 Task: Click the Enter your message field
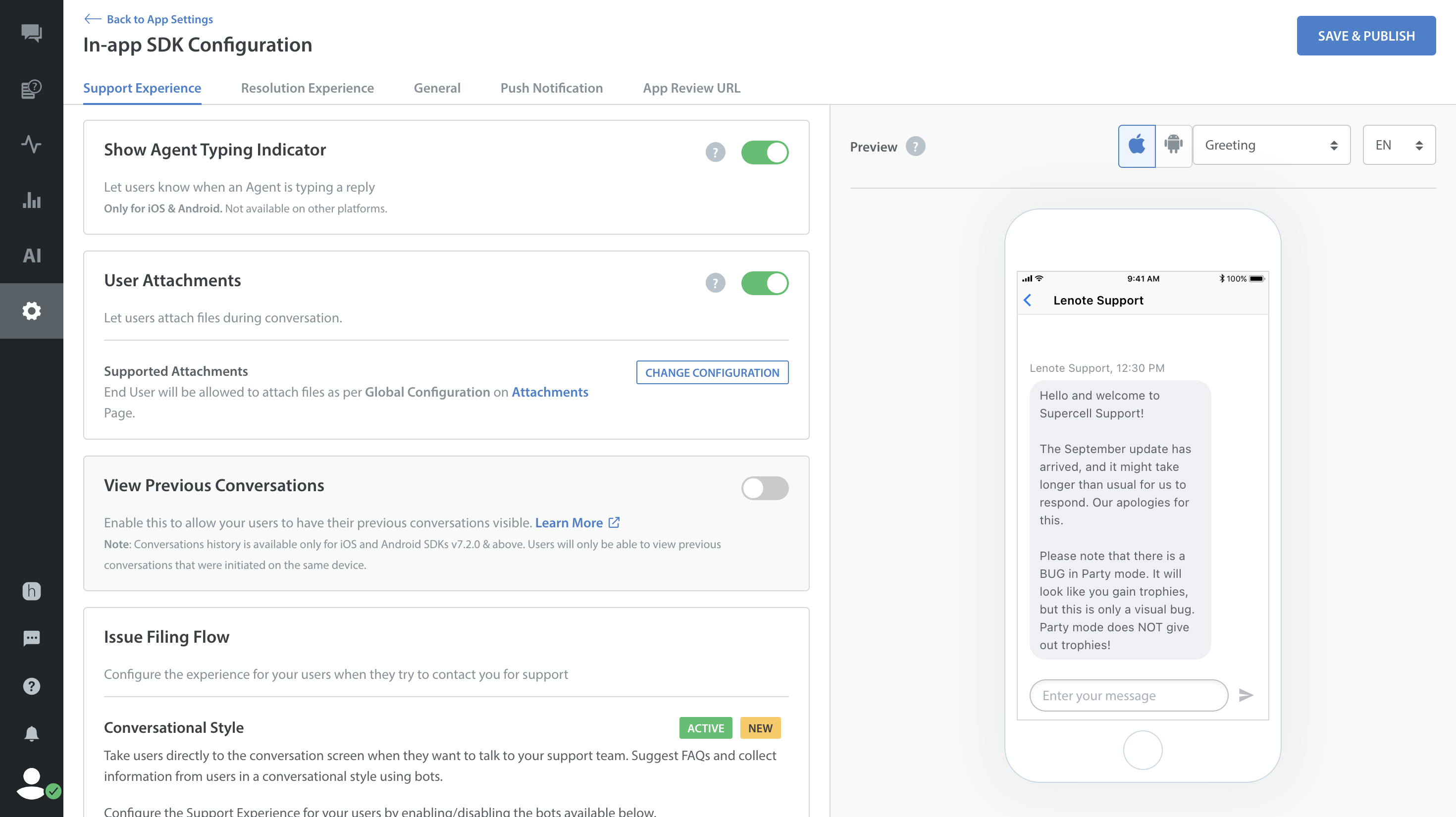1128,696
